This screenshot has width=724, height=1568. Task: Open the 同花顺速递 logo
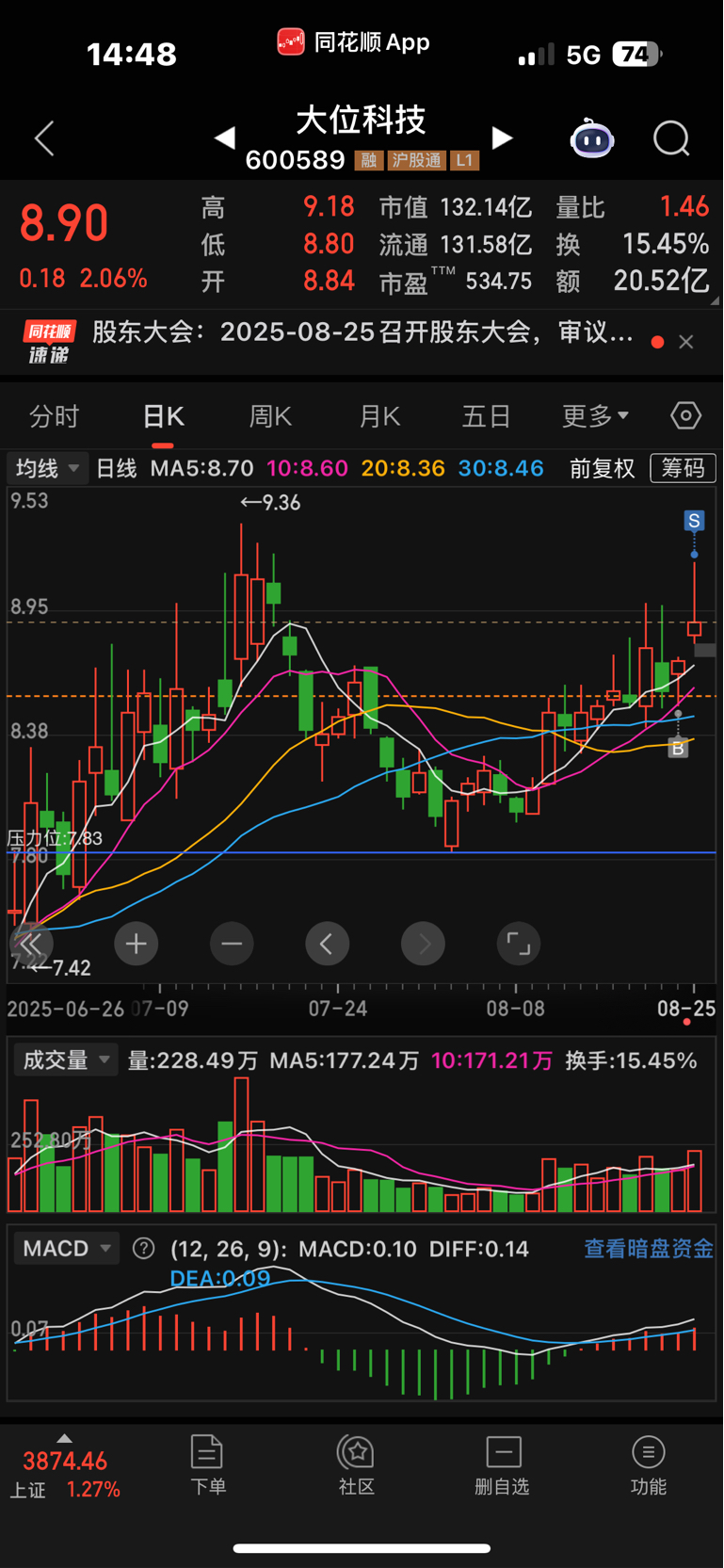tap(50, 342)
